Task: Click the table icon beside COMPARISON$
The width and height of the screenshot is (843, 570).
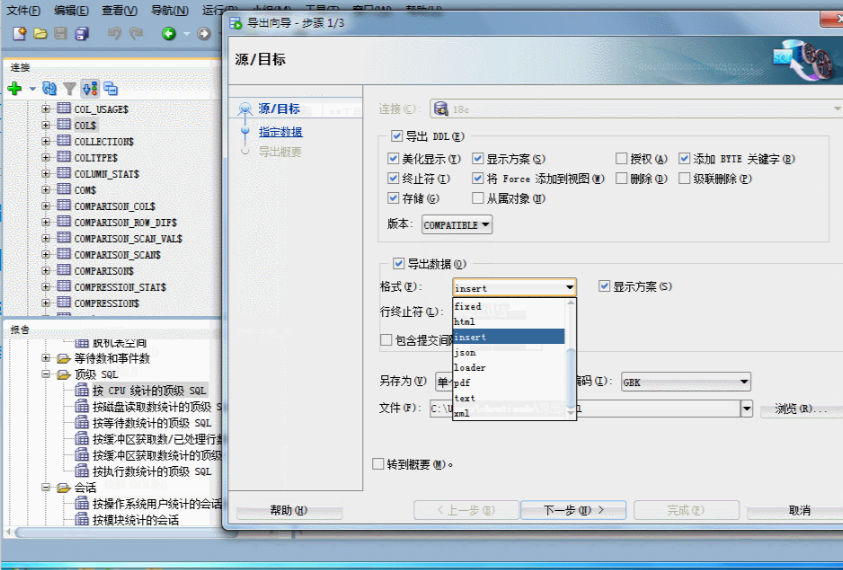Action: pyautogui.click(x=64, y=270)
